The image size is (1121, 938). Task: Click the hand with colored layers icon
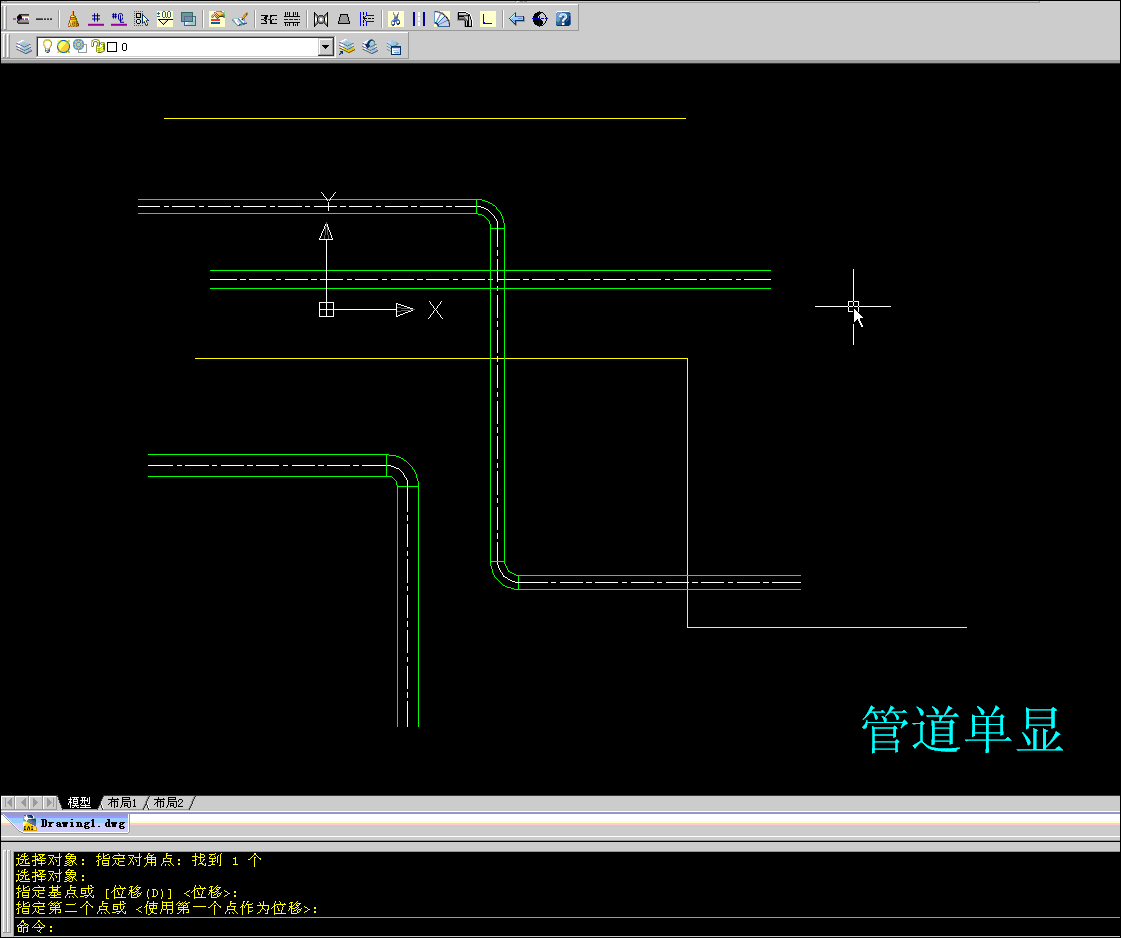[217, 19]
